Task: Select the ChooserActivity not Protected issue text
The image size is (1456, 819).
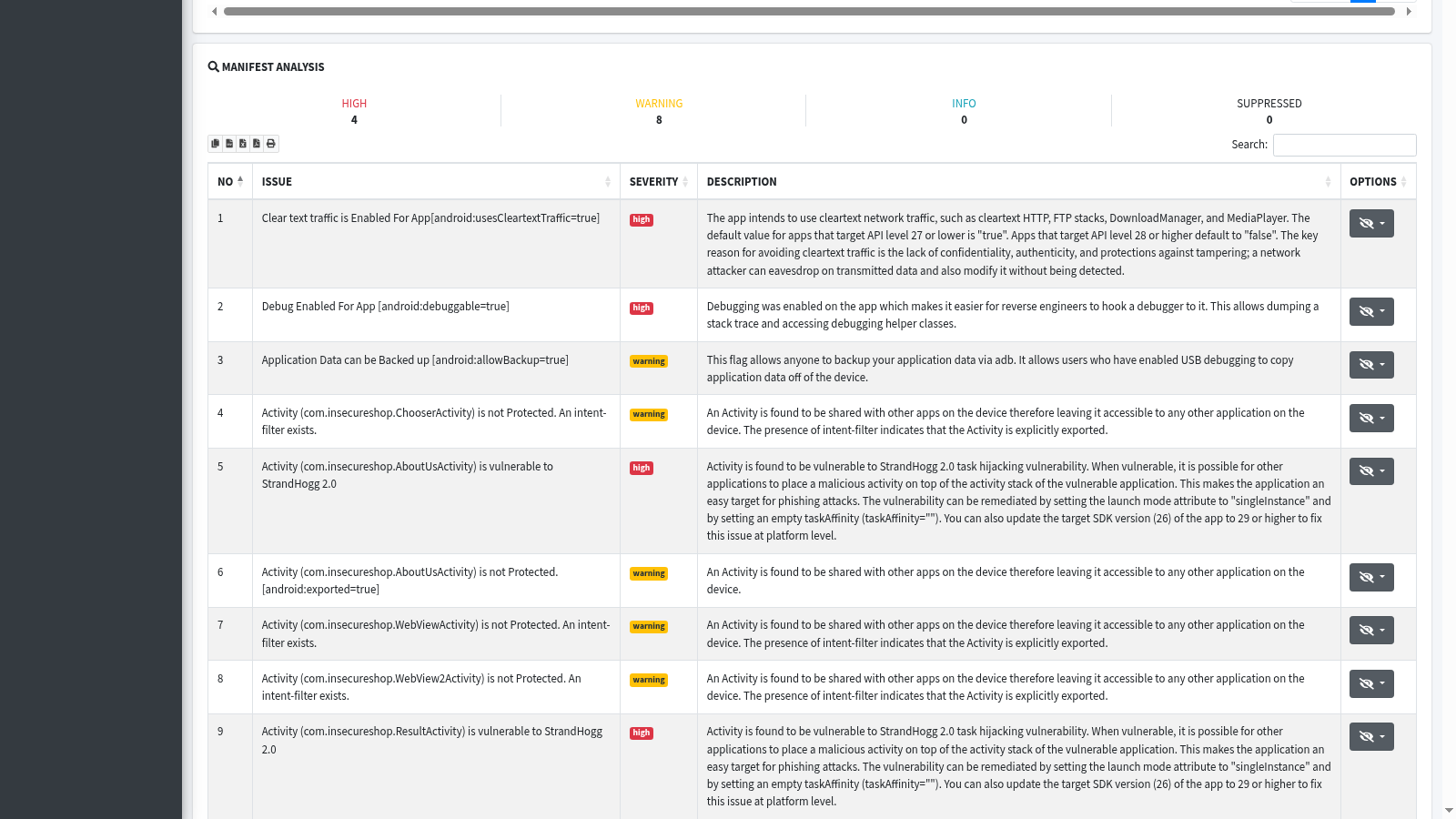Action: [x=434, y=421]
